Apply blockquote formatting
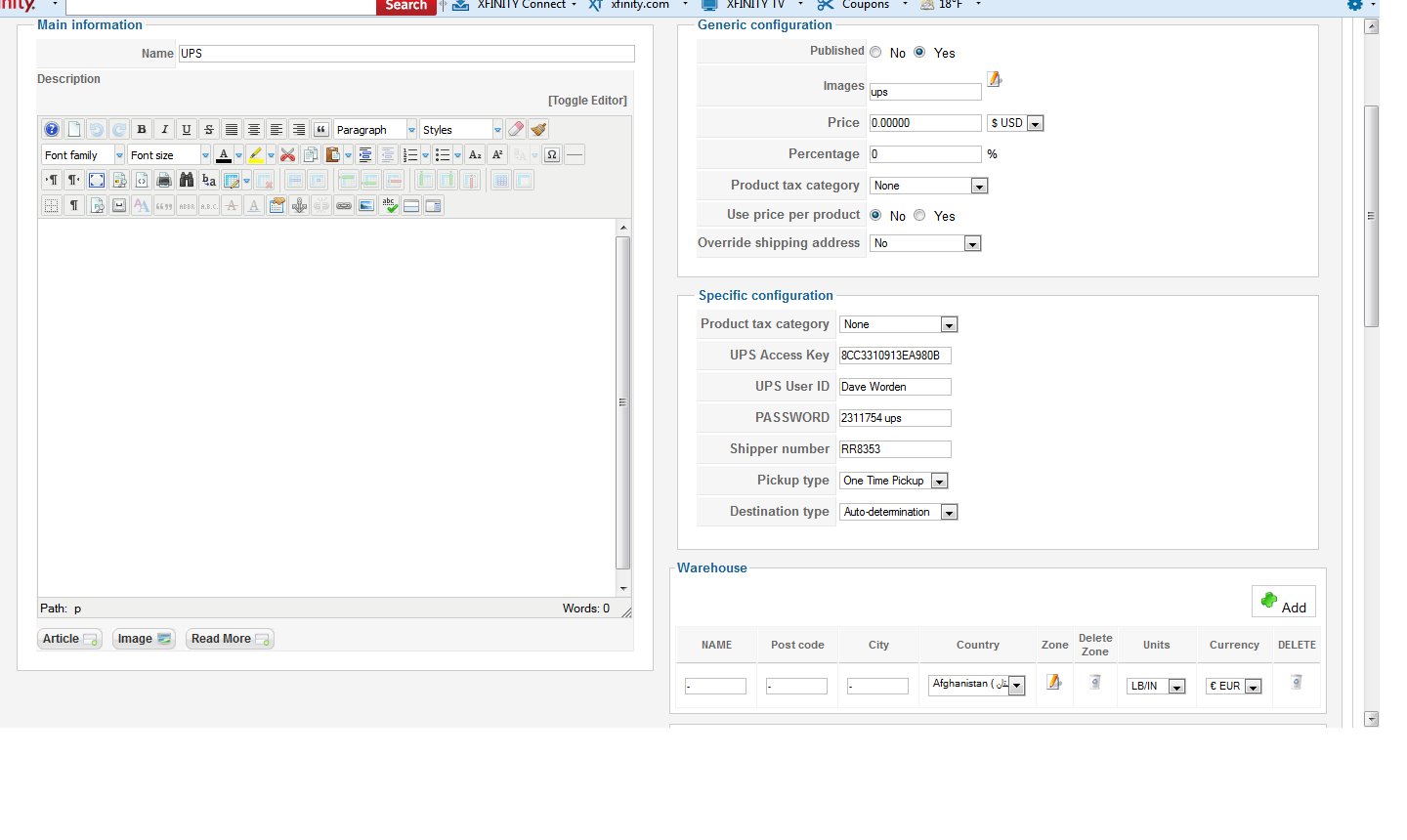 pos(321,129)
